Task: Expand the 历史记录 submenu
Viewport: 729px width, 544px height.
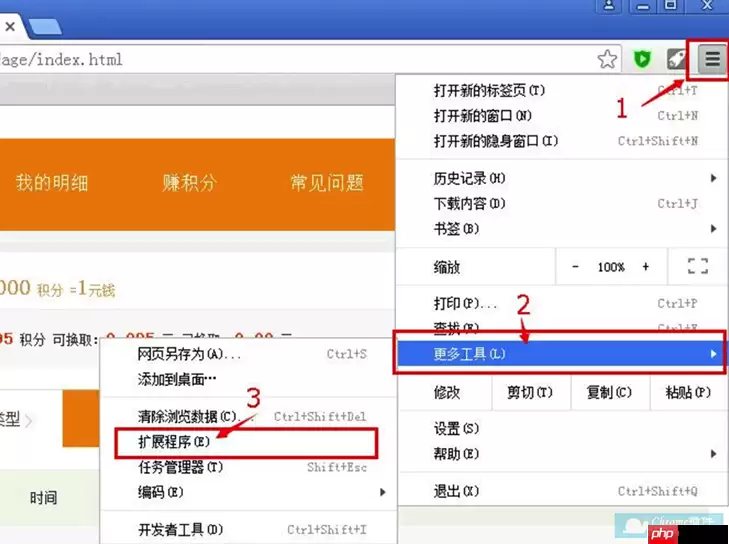Action: tap(563, 178)
